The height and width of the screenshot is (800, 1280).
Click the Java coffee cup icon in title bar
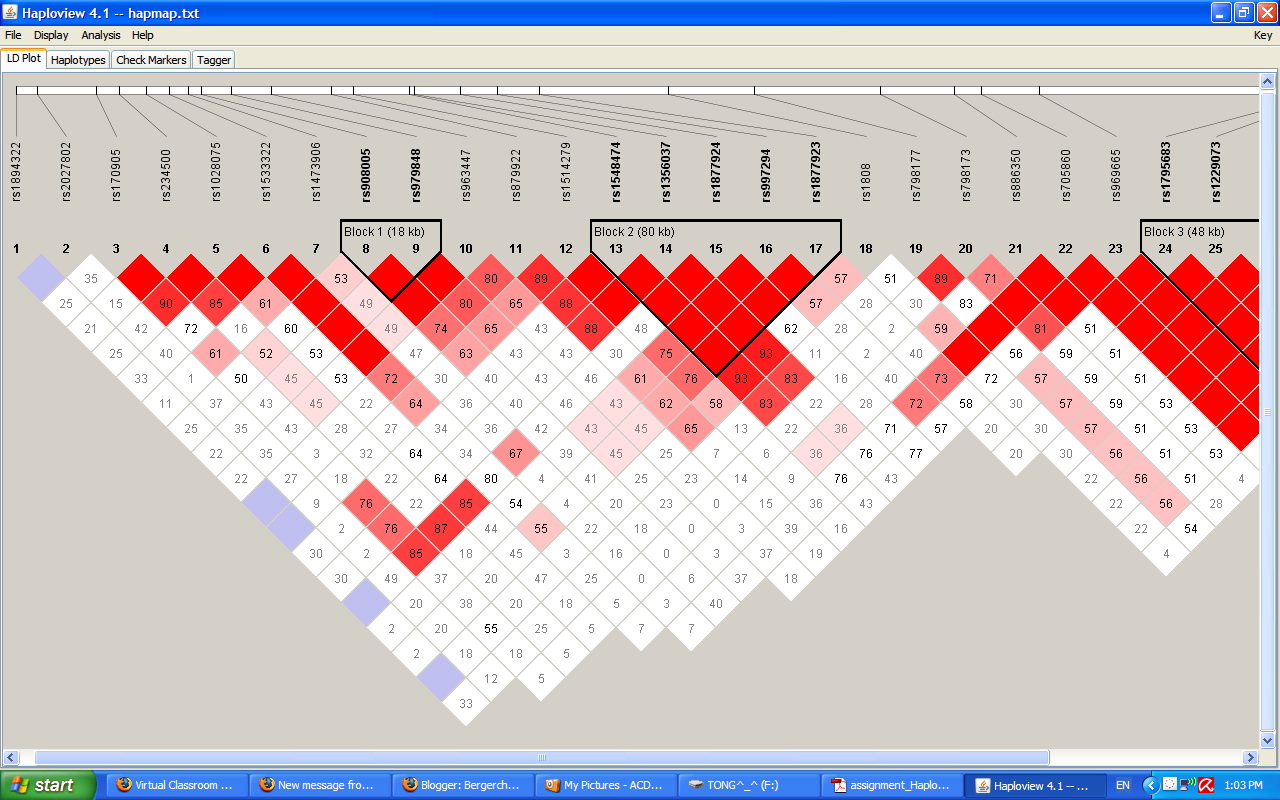[8, 12]
